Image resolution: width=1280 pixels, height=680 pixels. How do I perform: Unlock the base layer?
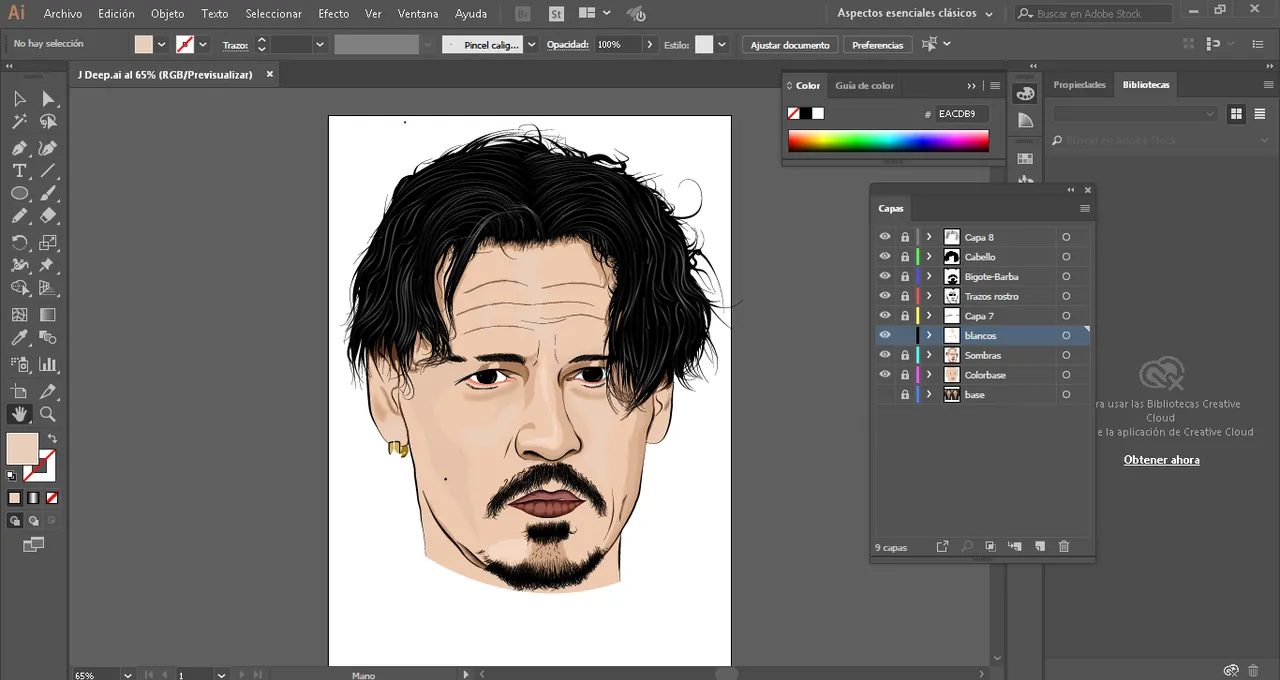click(x=905, y=395)
